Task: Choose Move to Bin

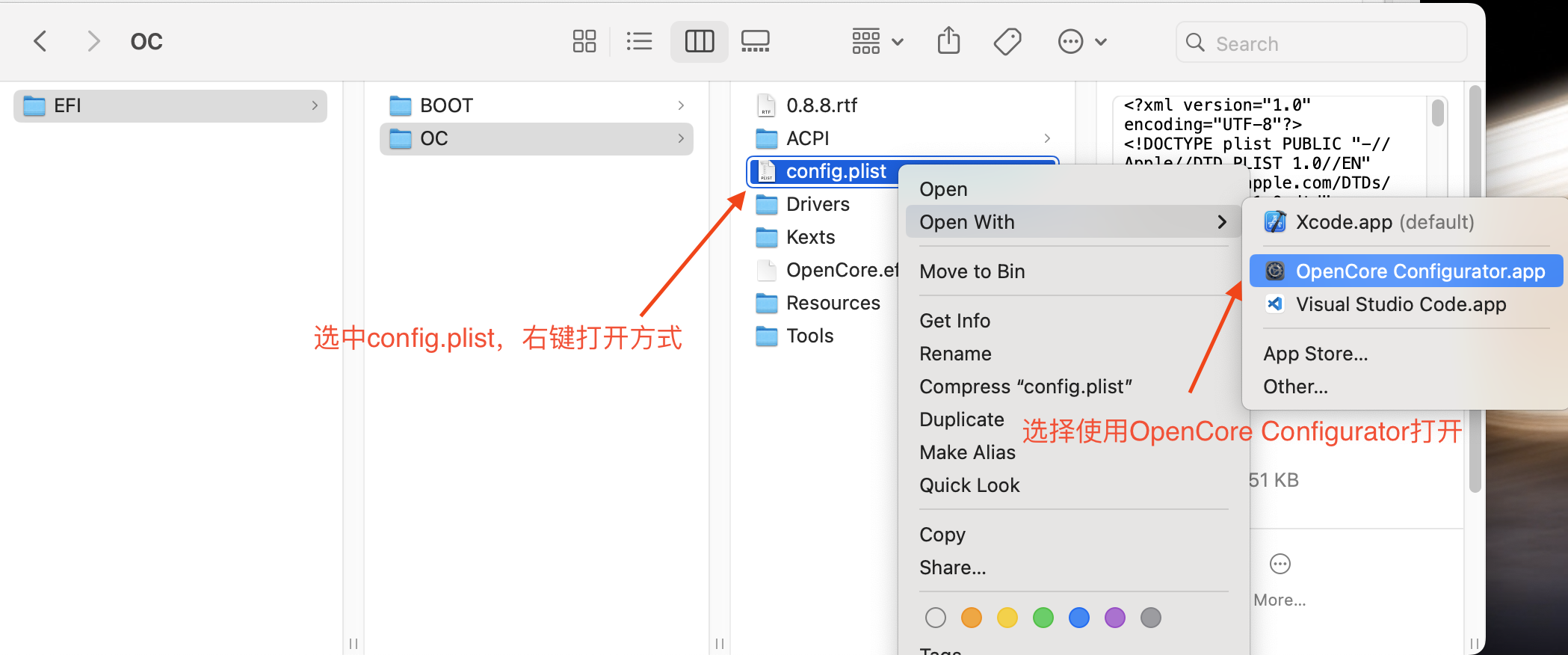Action: click(x=1073, y=271)
